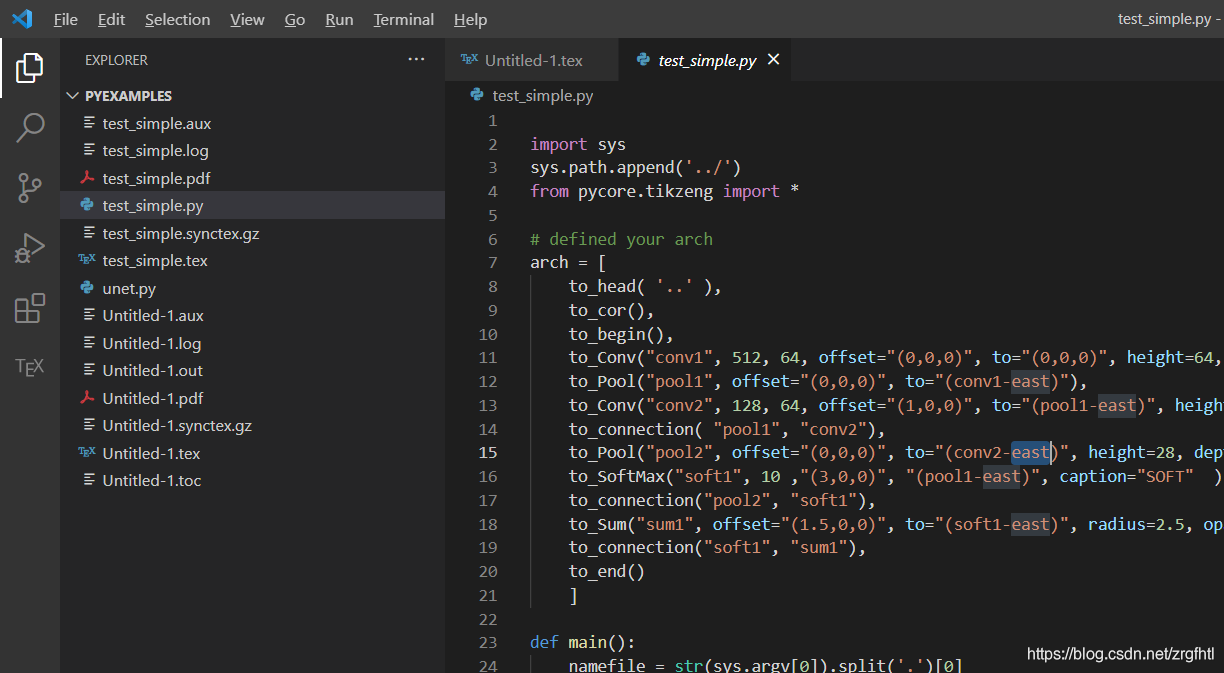
Task: Click 'arch = [' on line 7
Action: coord(568,262)
